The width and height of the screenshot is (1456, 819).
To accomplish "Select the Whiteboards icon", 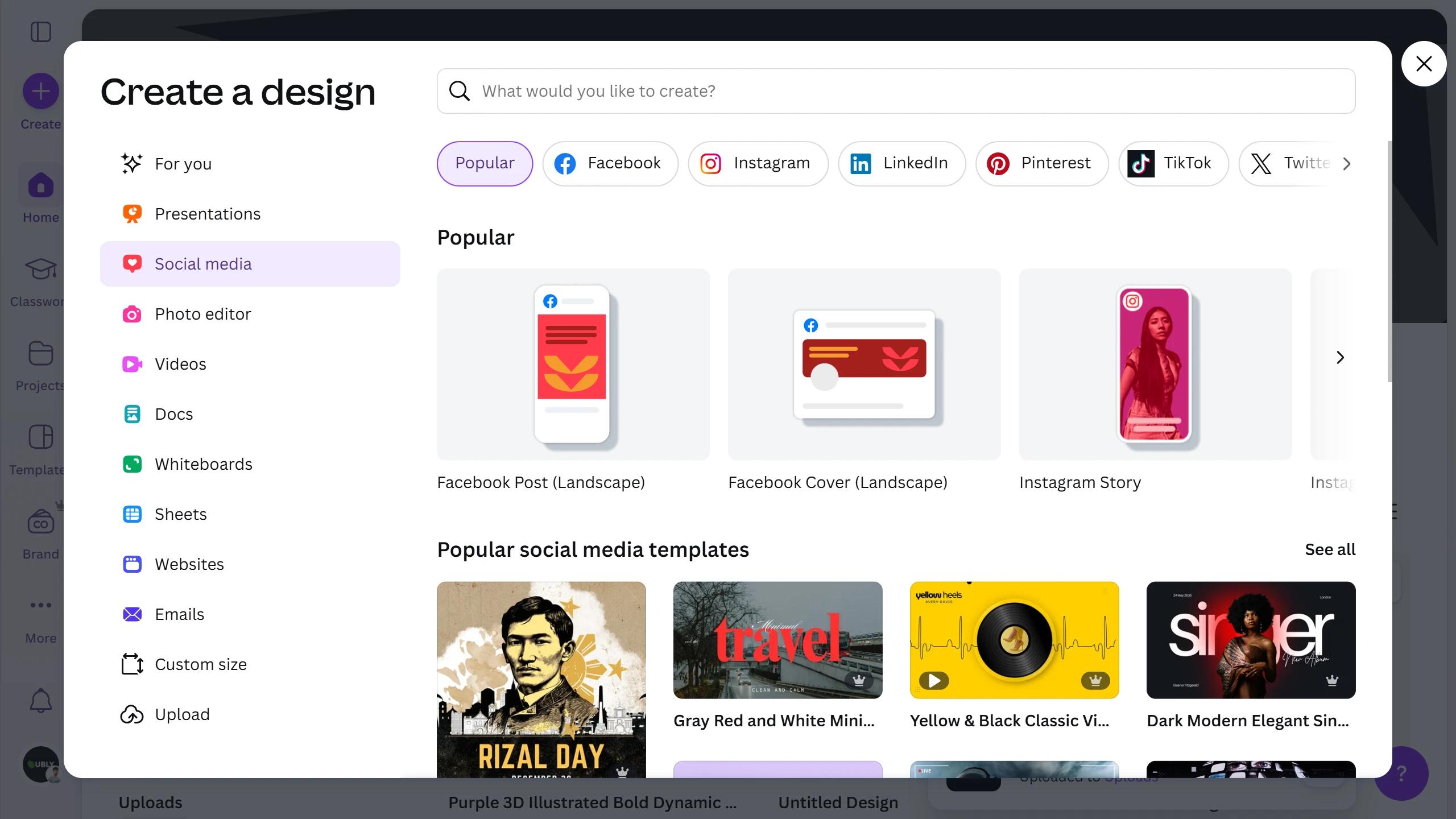I will (x=132, y=464).
